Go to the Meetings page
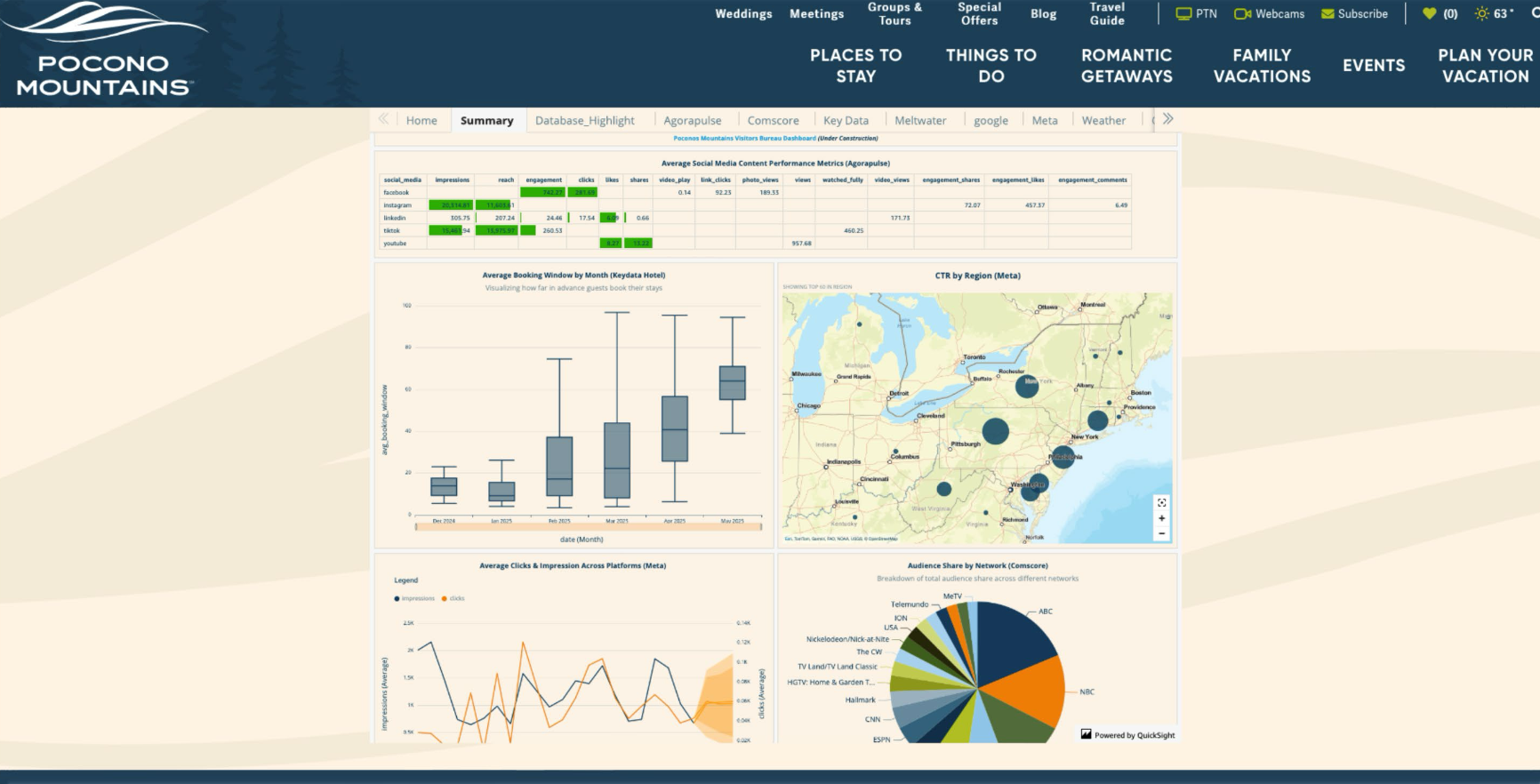The width and height of the screenshot is (1540, 784). [816, 14]
